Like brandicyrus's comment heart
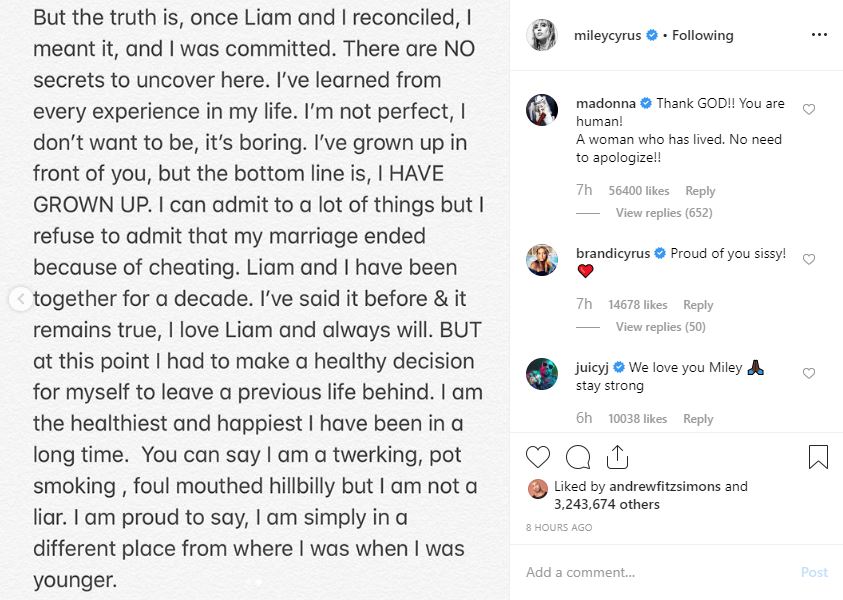 [x=809, y=260]
